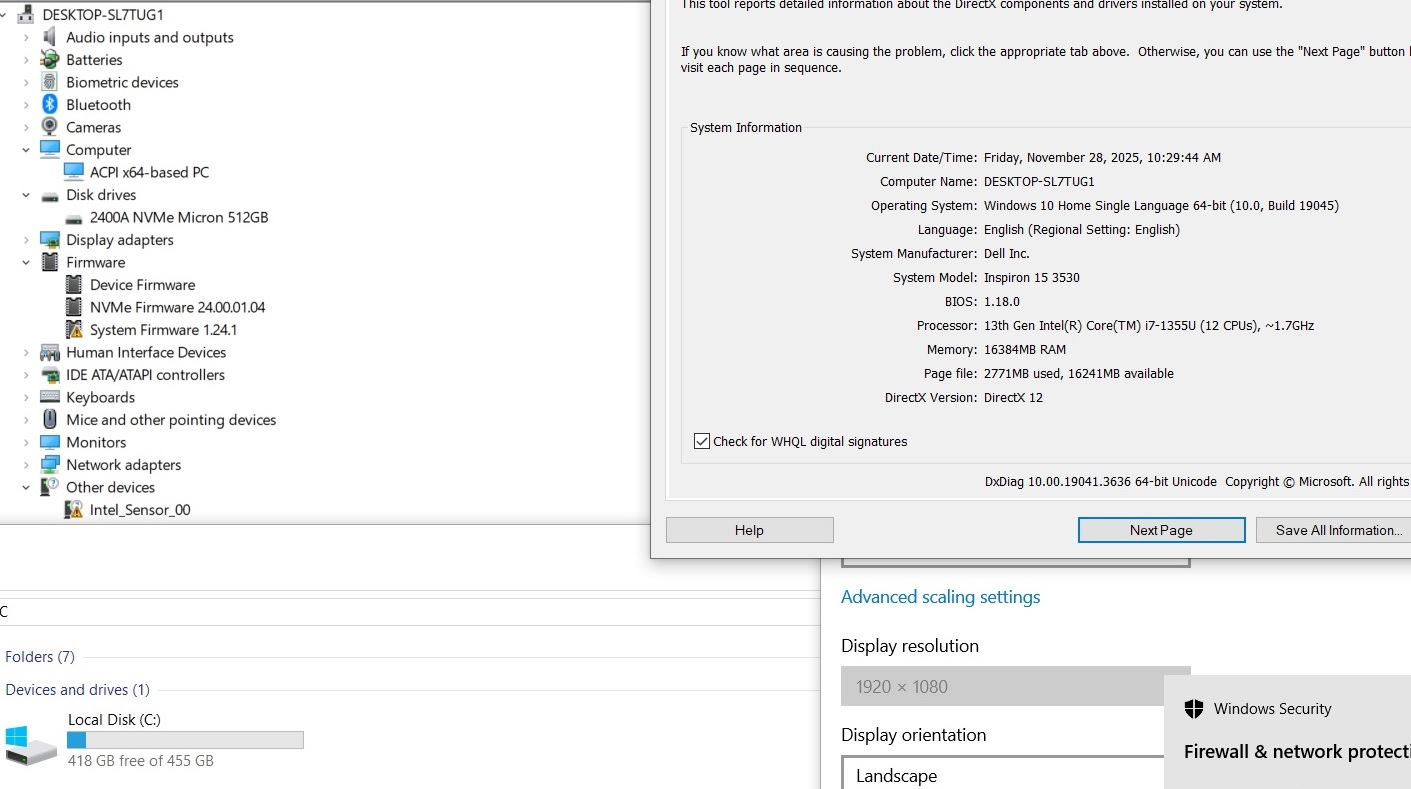Screen dimensions: 1411x789
Task: Click the System Firmware 1.24.1 warning icon
Action: (x=73, y=330)
